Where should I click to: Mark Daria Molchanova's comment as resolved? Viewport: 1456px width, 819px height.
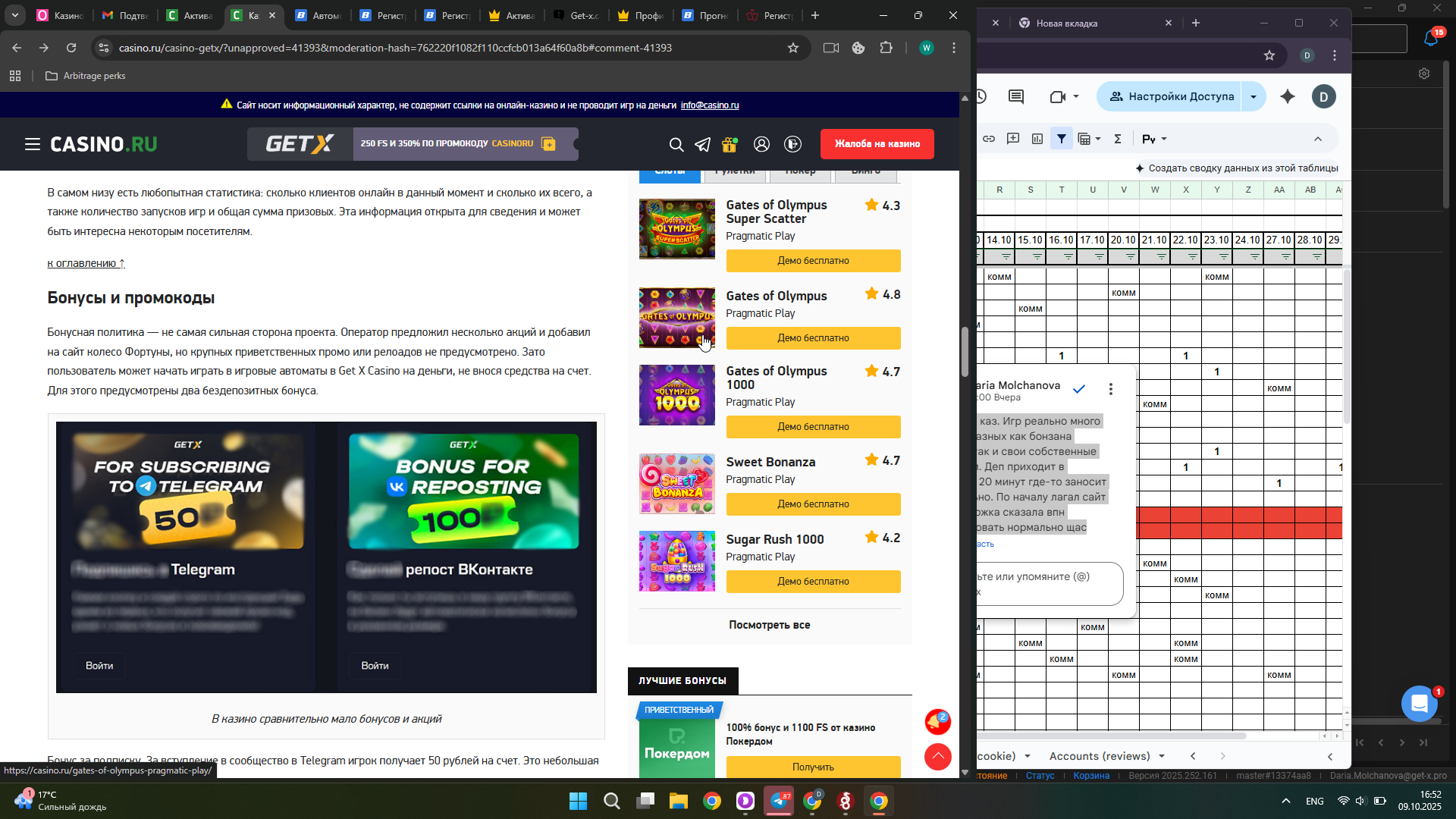click(x=1079, y=389)
